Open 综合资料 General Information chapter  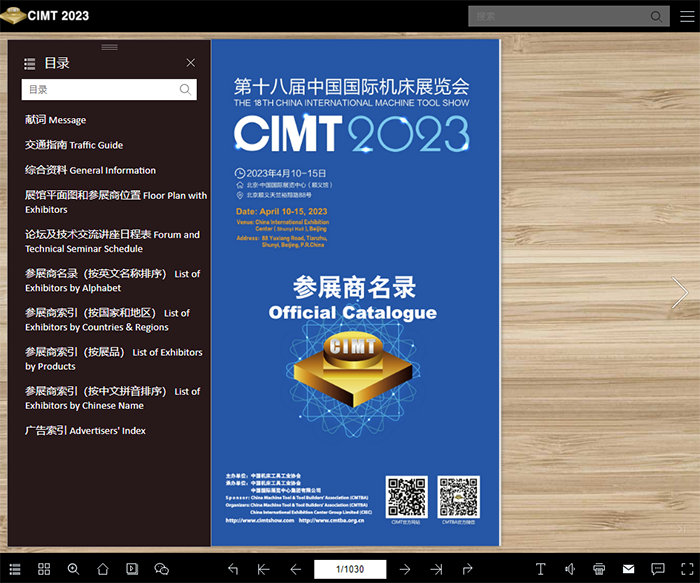point(90,170)
